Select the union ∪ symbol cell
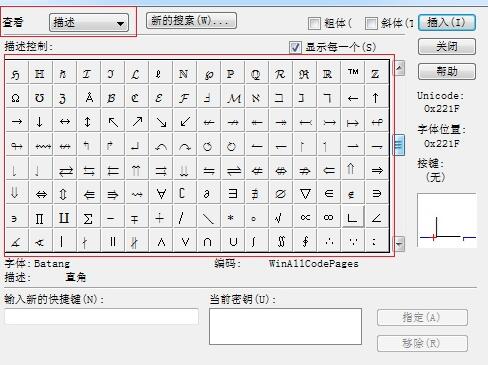 coord(233,240)
